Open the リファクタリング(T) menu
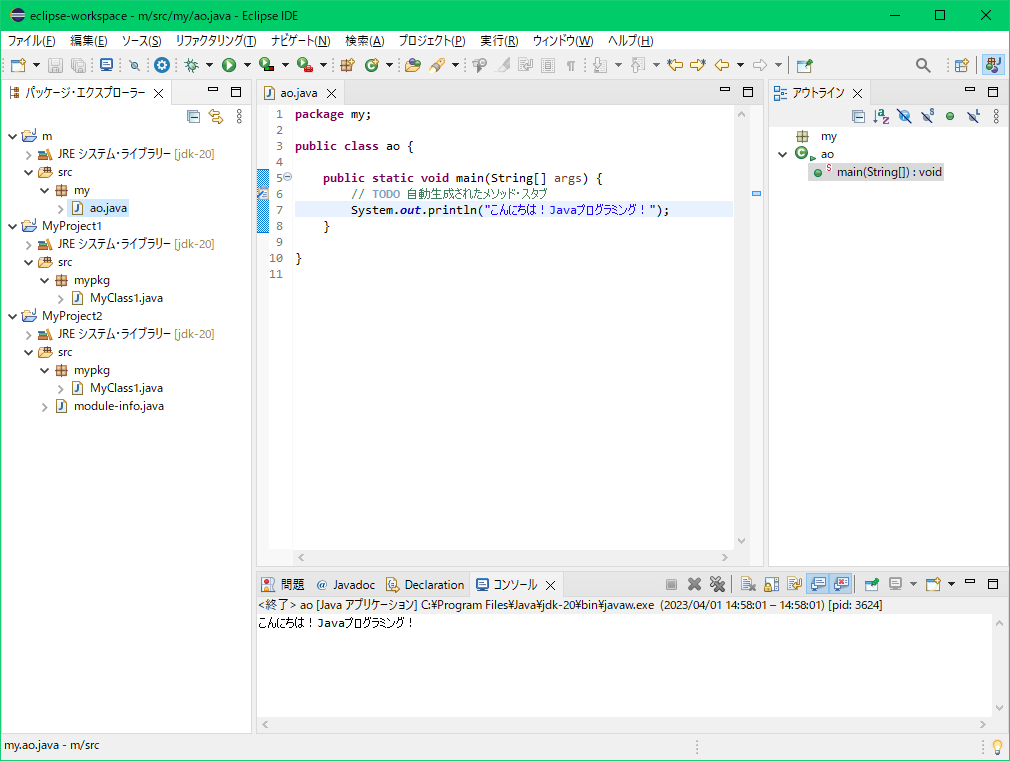Image resolution: width=1010 pixels, height=761 pixels. coord(216,41)
